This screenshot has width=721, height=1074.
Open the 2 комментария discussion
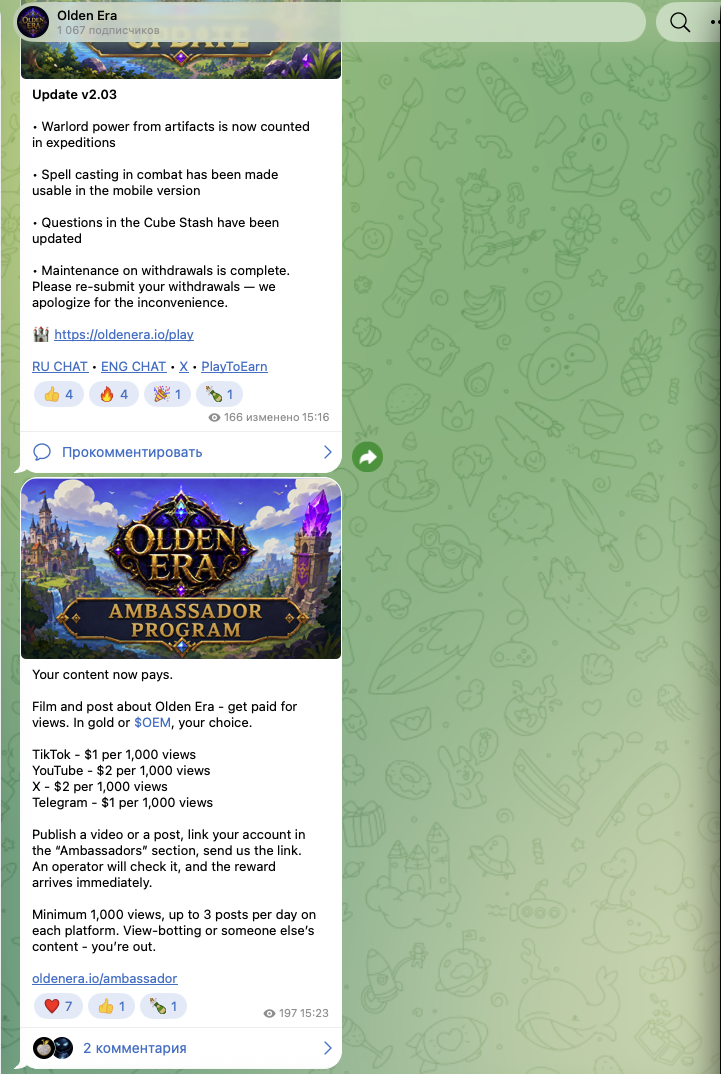(x=135, y=1048)
